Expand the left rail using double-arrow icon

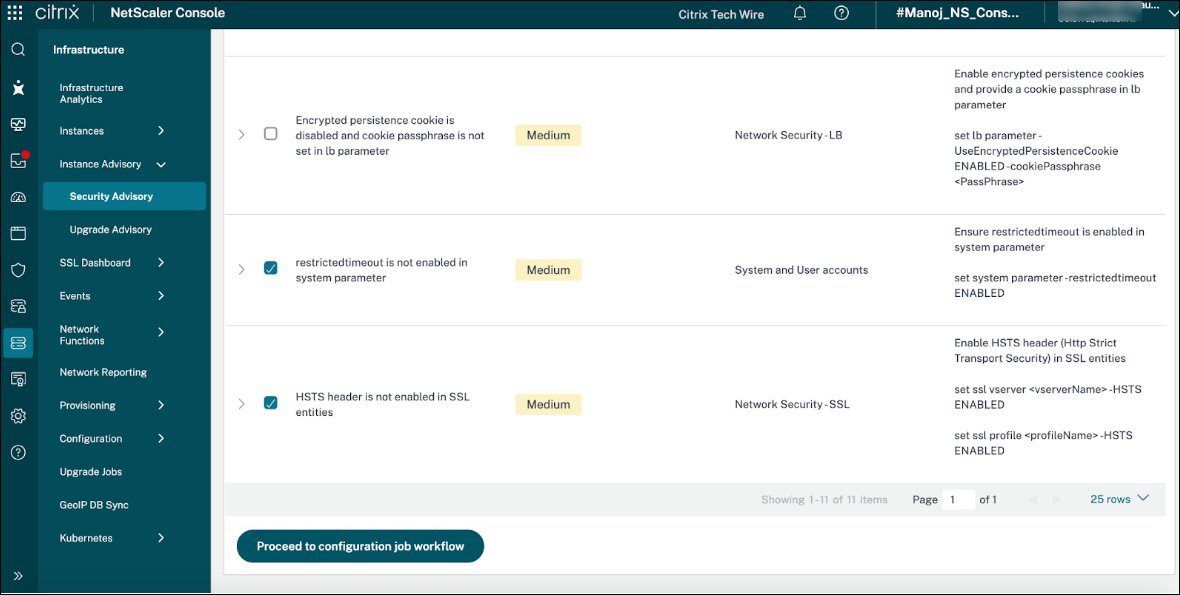[x=18, y=575]
